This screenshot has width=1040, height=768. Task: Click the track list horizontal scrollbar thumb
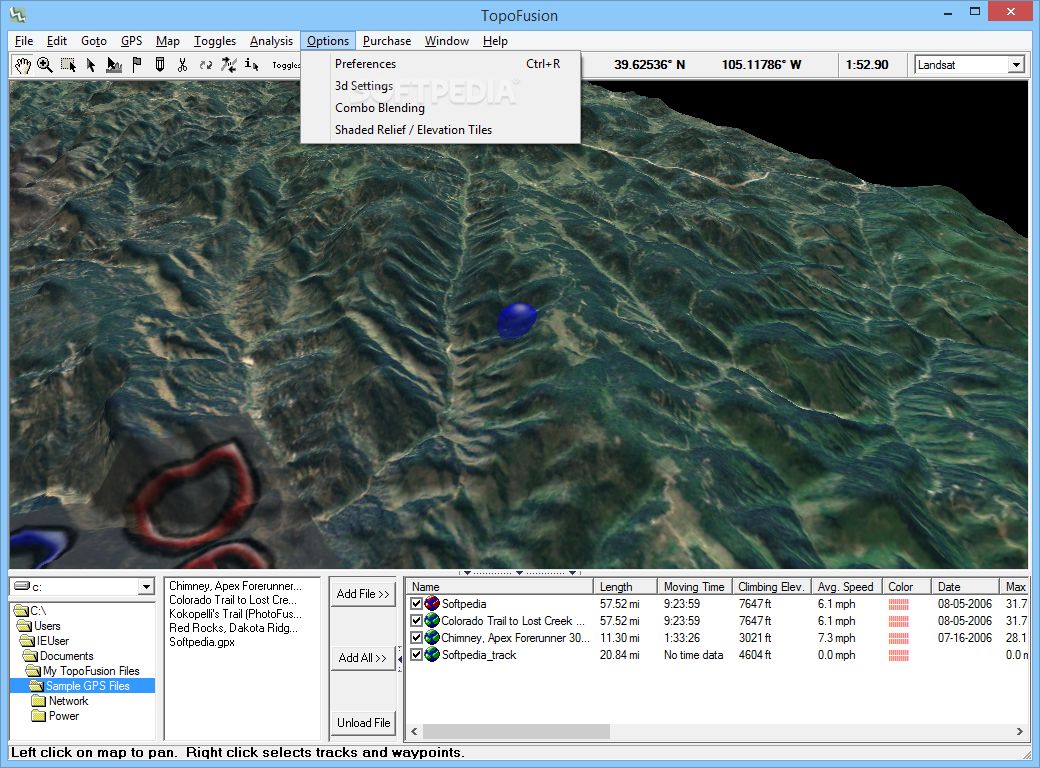(x=516, y=732)
